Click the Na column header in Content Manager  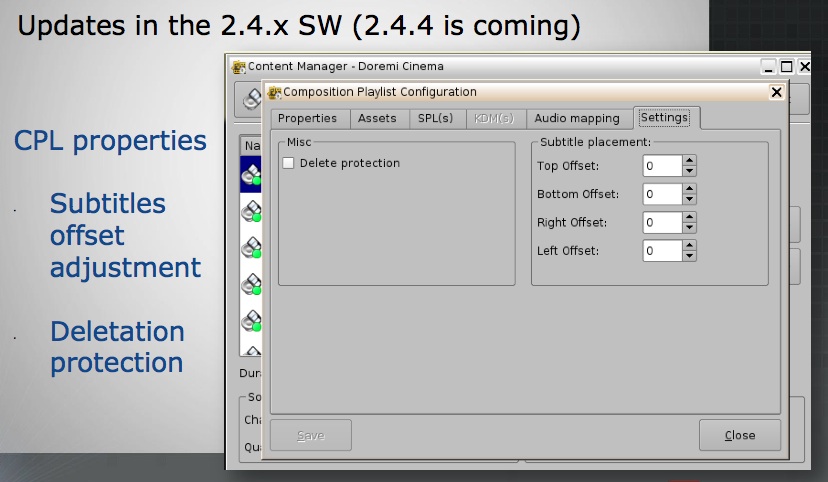tap(251, 145)
